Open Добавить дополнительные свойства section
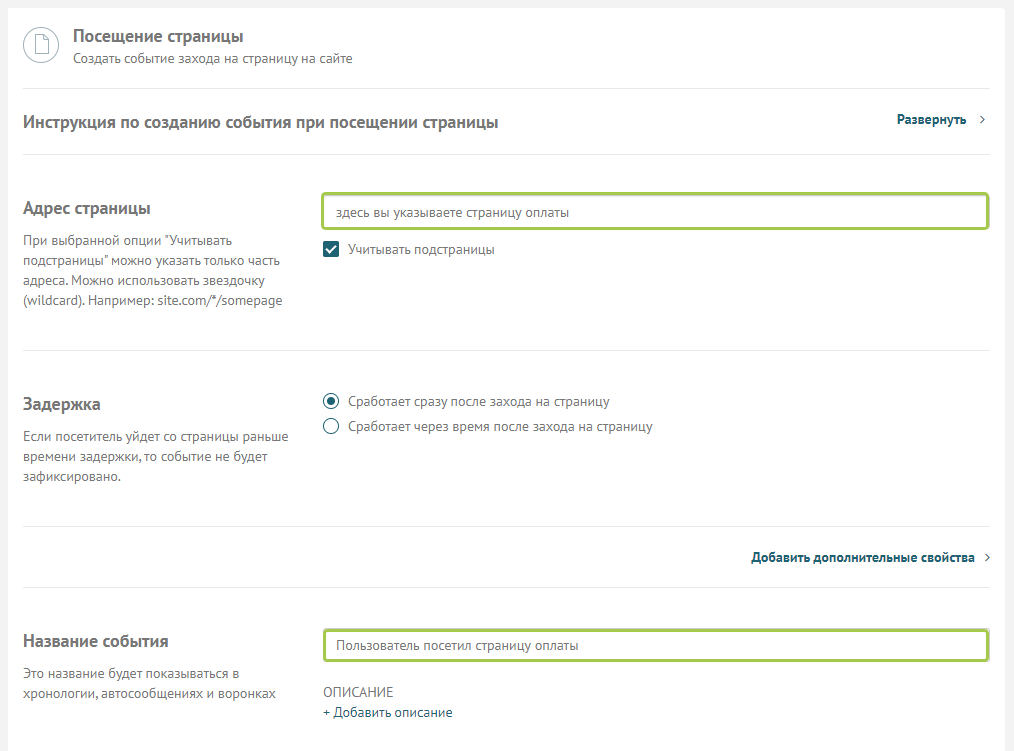1014x751 pixels. point(862,558)
